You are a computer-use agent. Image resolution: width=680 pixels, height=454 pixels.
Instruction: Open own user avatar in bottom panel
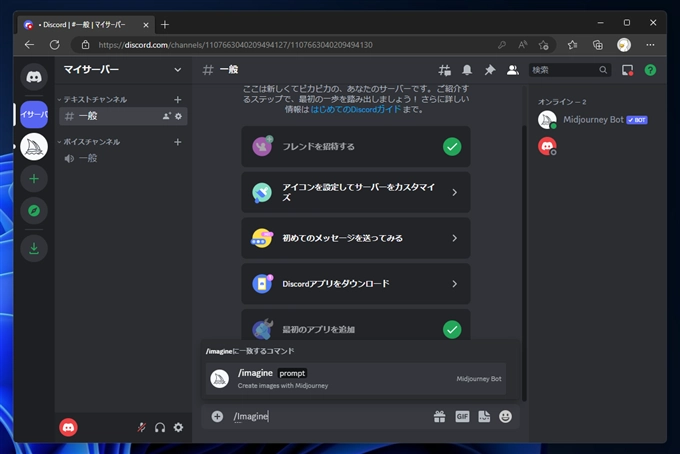point(69,428)
